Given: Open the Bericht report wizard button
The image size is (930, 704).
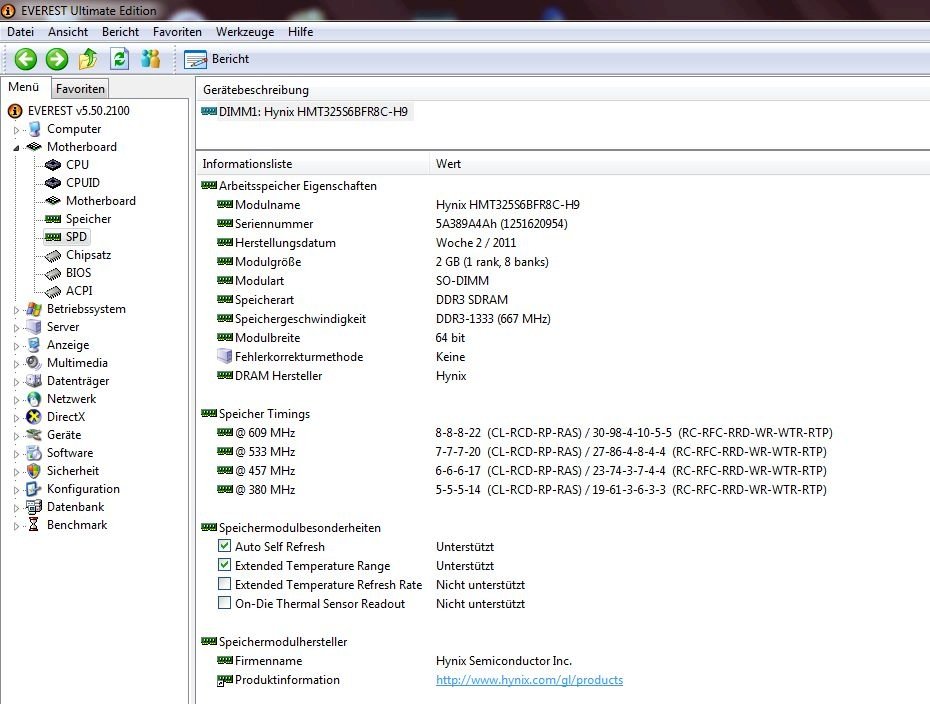Looking at the screenshot, I should coord(217,59).
